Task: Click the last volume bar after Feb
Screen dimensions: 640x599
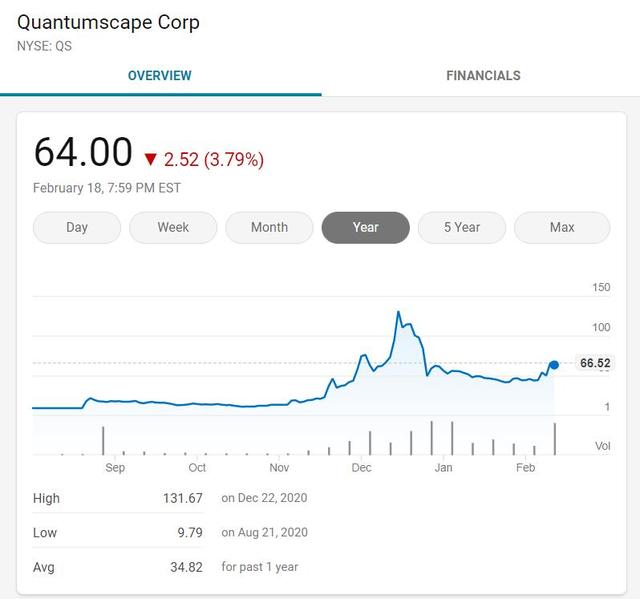Action: click(x=555, y=439)
